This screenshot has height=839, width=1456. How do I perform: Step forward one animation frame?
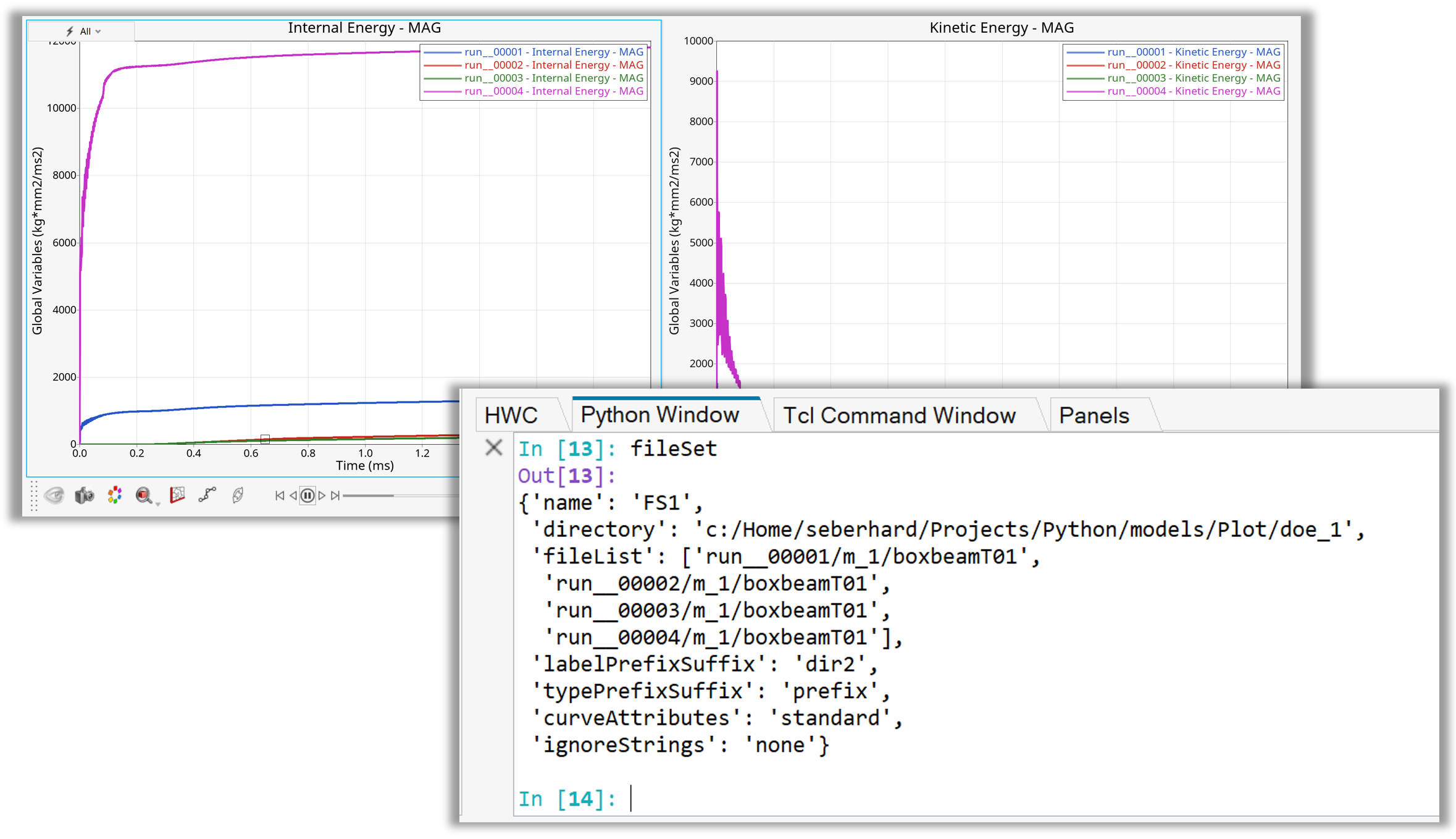point(322,495)
